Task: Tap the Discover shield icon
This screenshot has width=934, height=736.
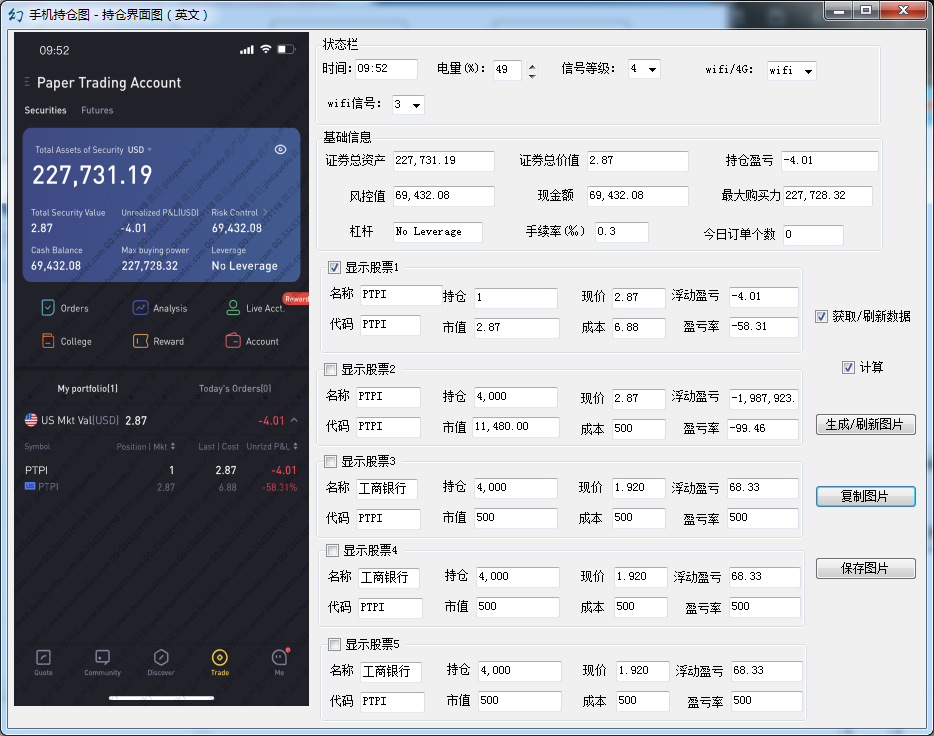Action: tap(161, 658)
